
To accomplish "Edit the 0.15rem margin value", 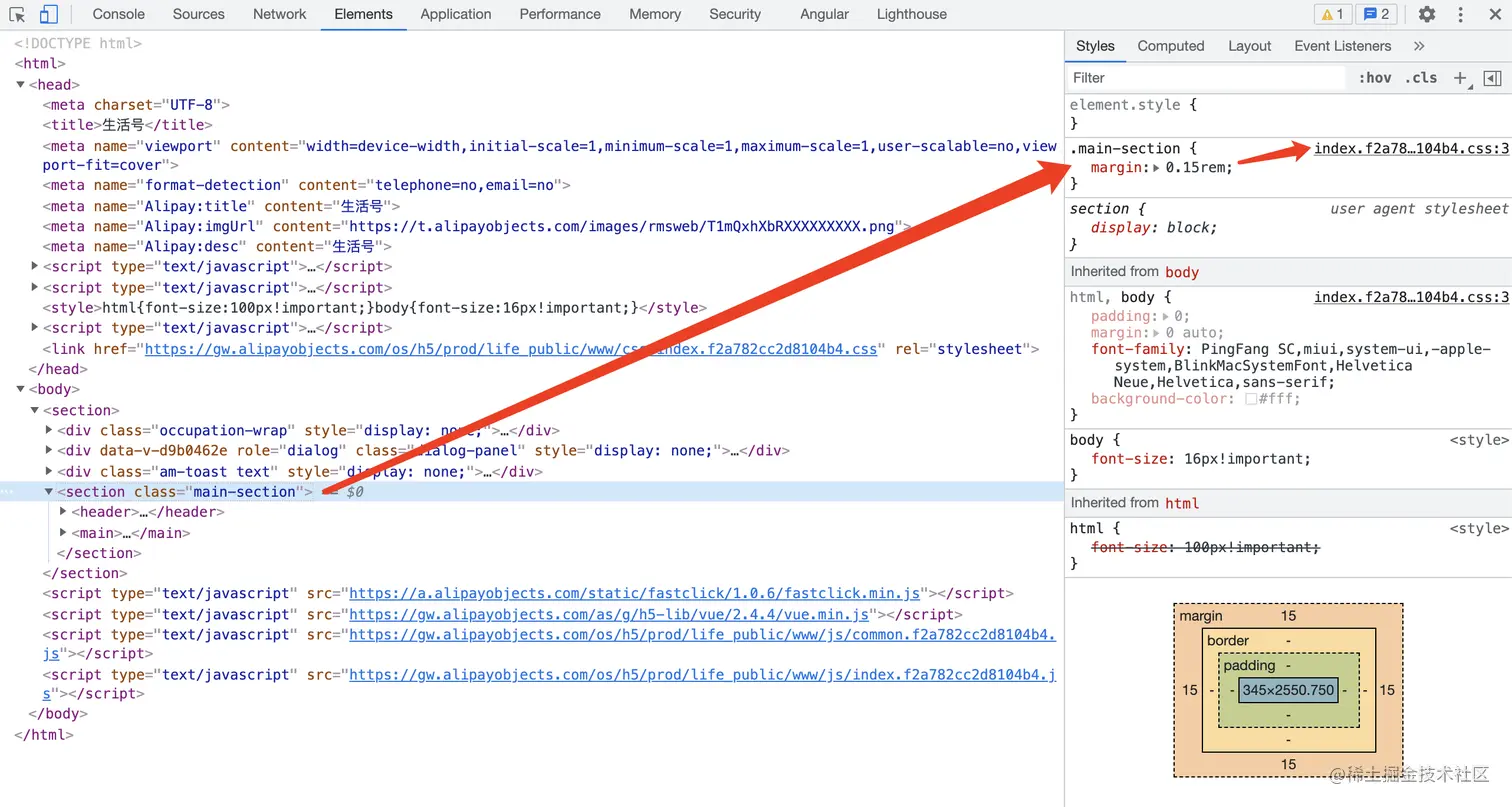I will 1197,168.
